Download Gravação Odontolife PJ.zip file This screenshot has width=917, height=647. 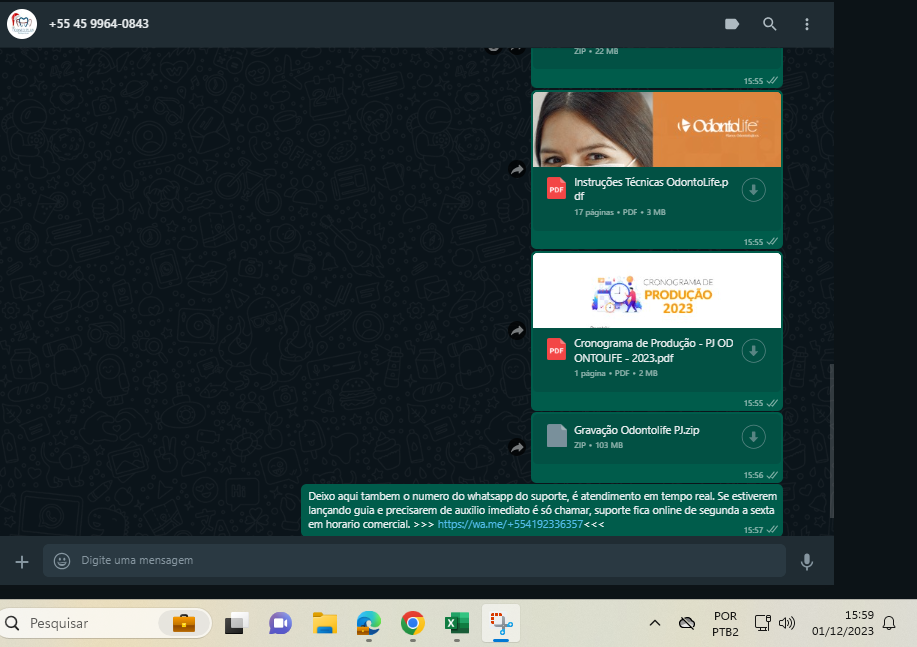click(x=753, y=437)
